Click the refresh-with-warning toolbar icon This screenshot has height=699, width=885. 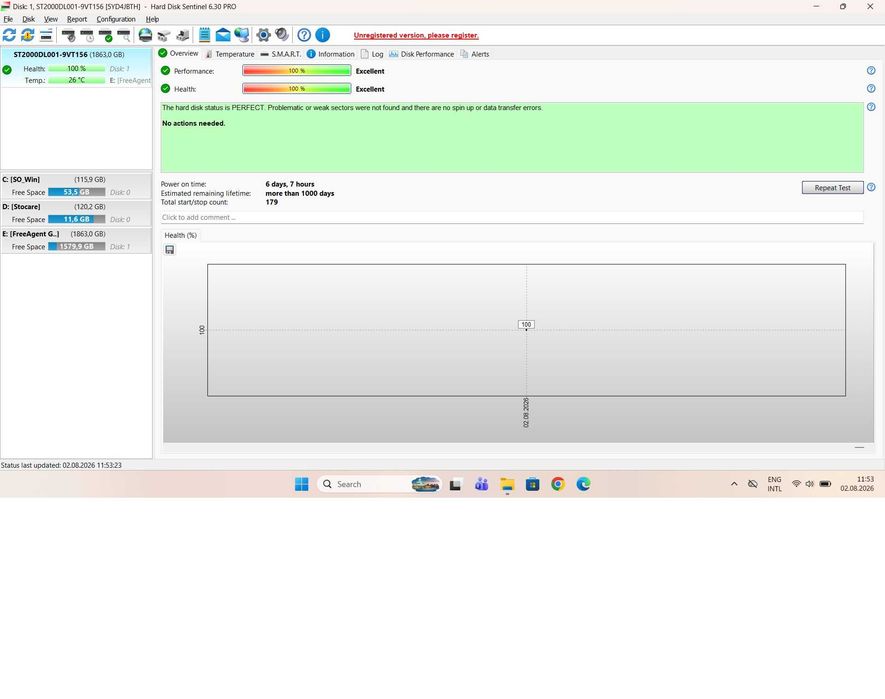coord(28,35)
